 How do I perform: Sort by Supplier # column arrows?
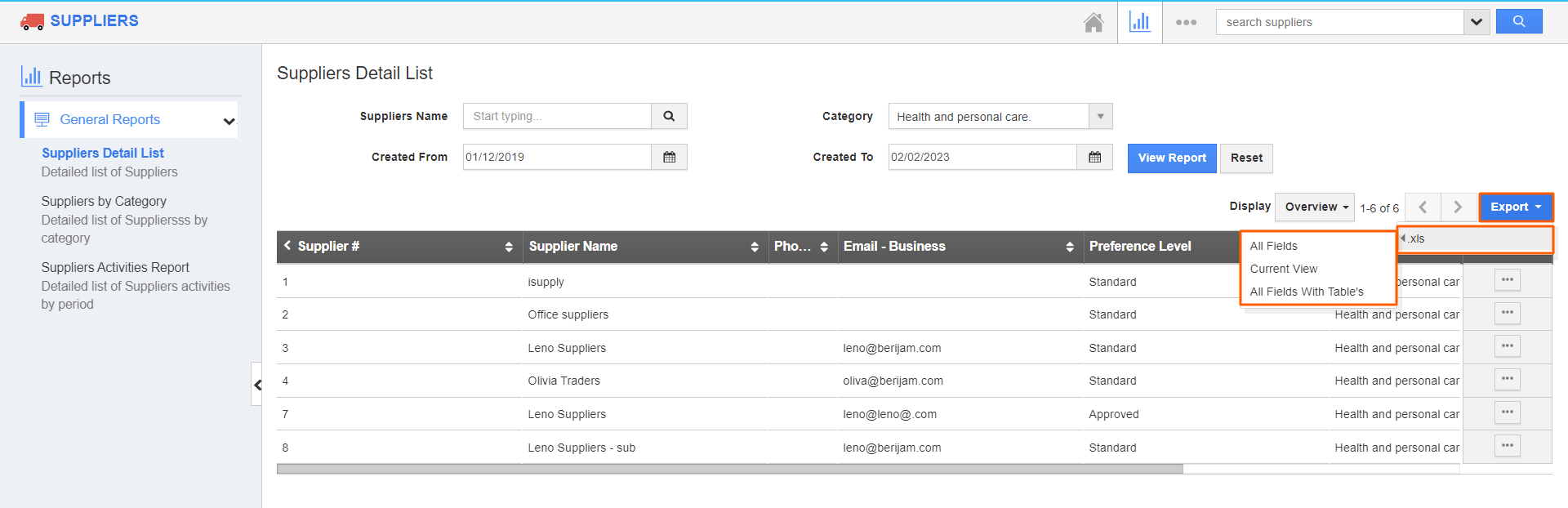pyautogui.click(x=509, y=247)
